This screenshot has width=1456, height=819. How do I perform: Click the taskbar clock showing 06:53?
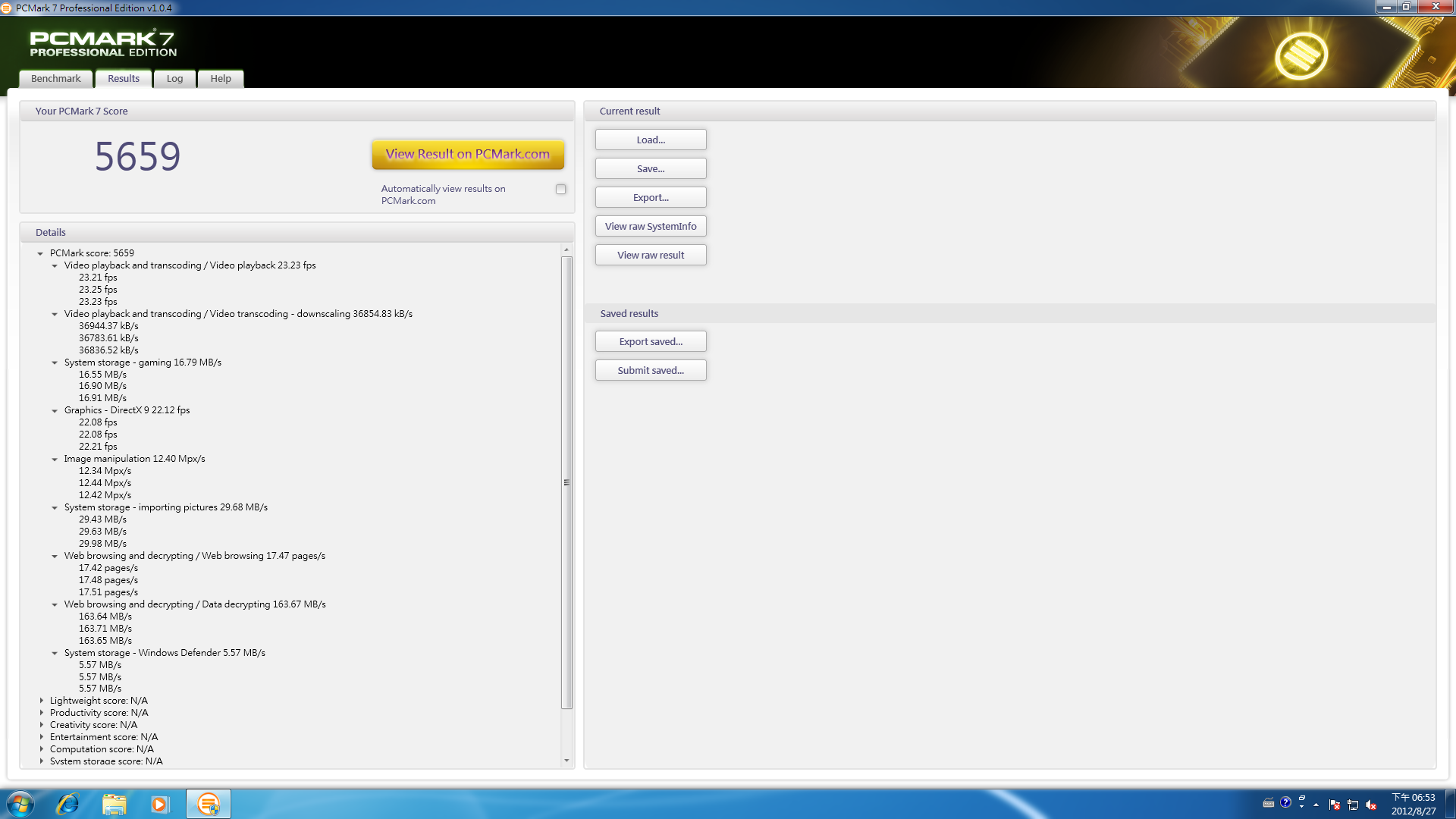pos(1414,804)
